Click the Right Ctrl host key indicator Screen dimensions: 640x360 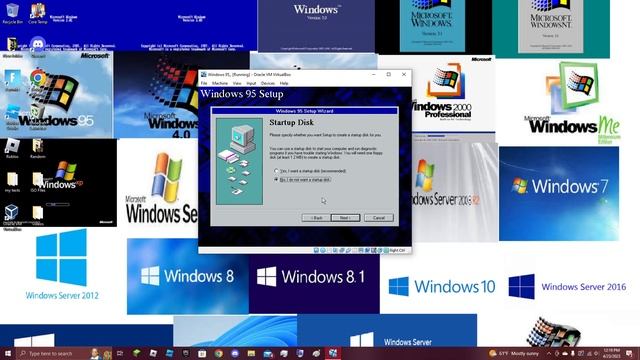(397, 251)
